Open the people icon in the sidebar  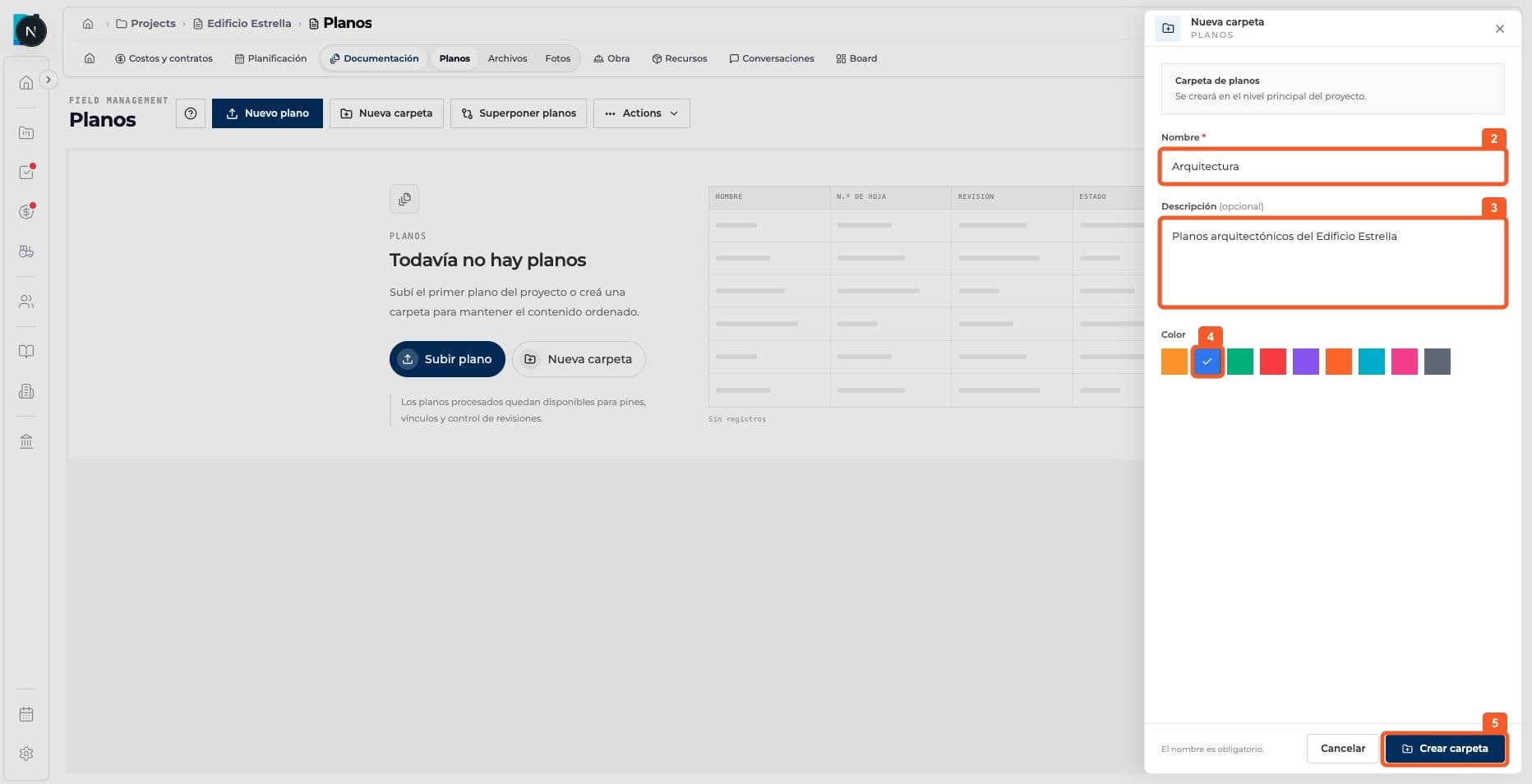click(26, 302)
